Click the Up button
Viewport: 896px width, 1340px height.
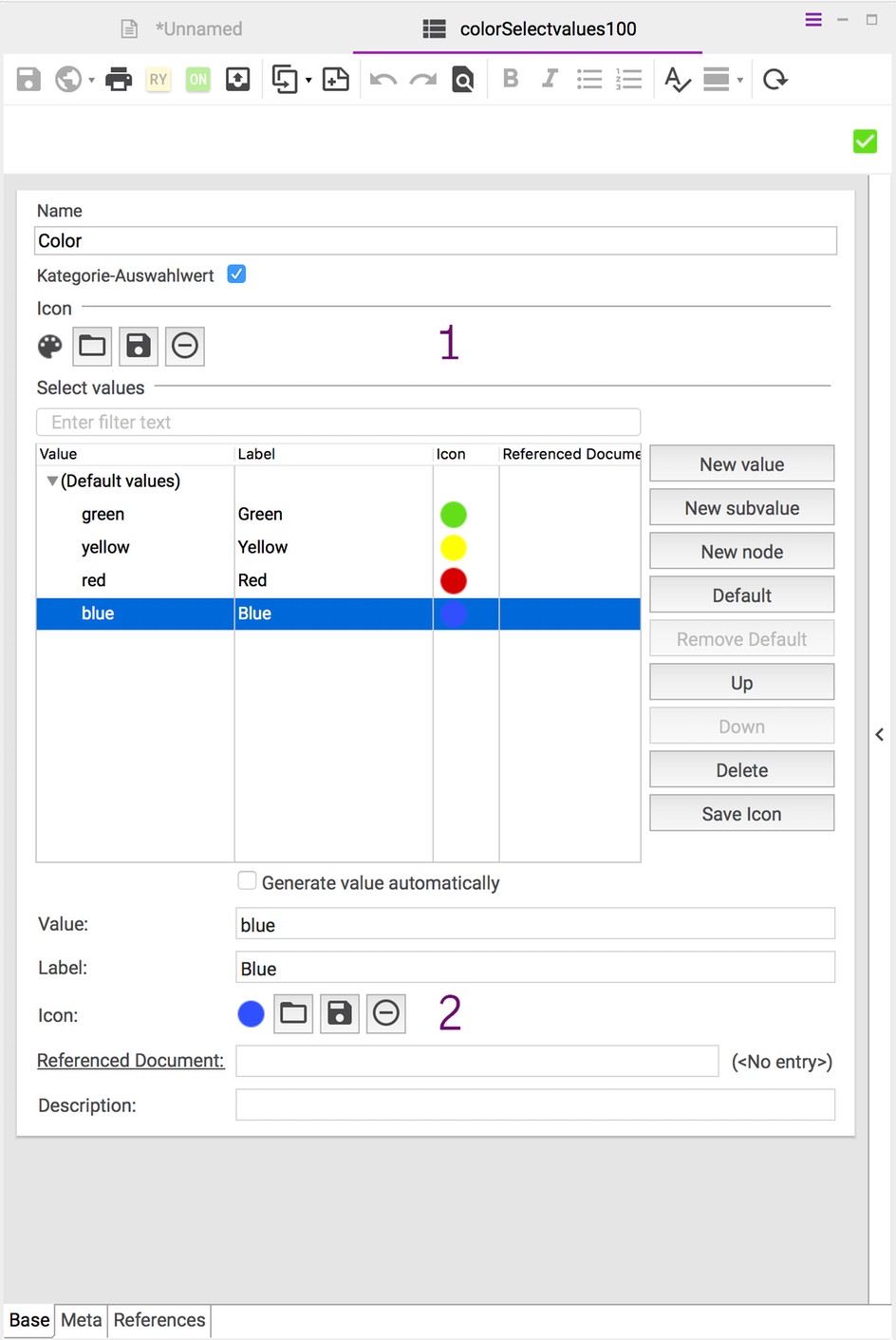click(x=742, y=682)
